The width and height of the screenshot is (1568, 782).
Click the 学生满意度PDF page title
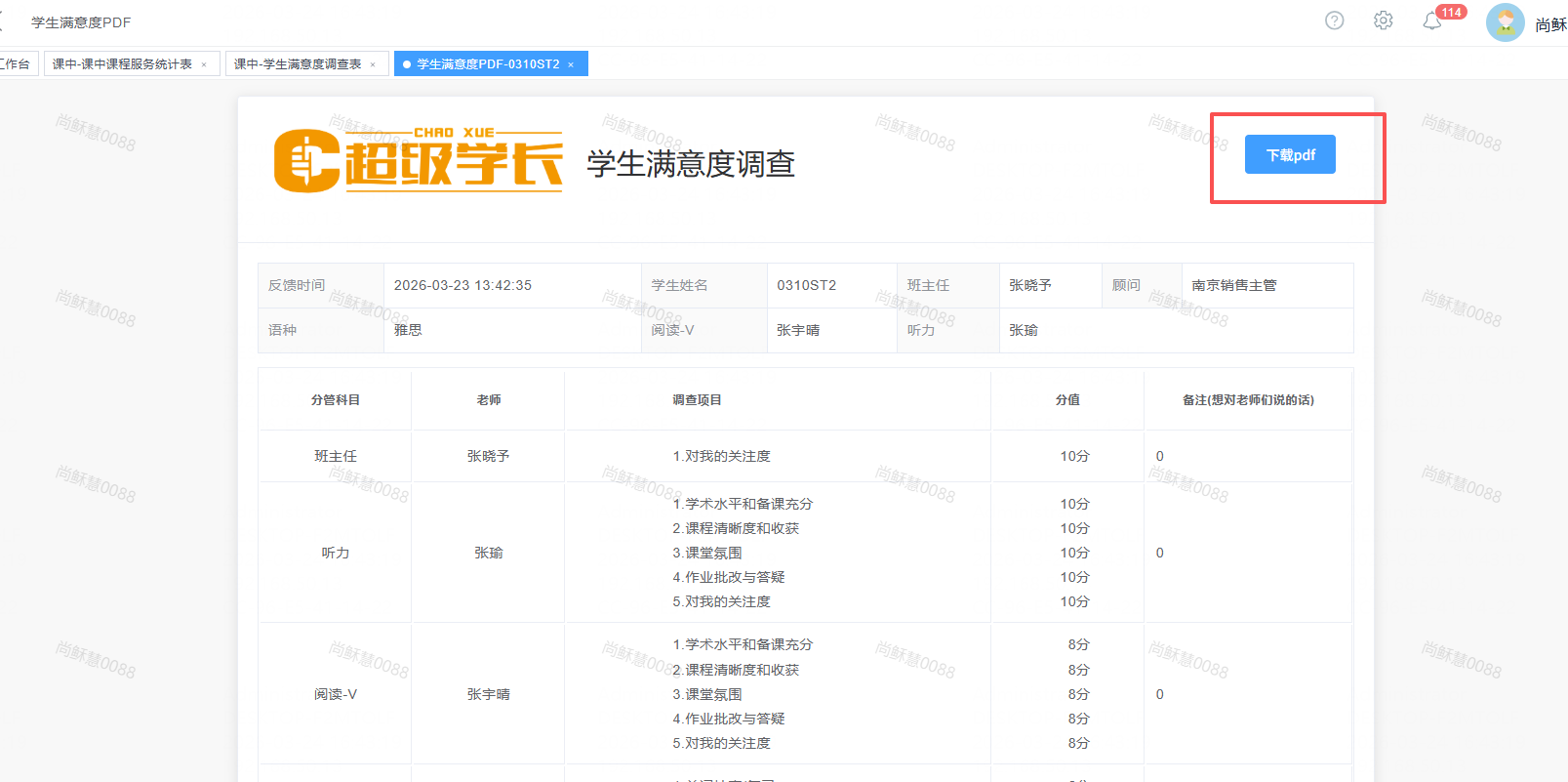click(81, 22)
